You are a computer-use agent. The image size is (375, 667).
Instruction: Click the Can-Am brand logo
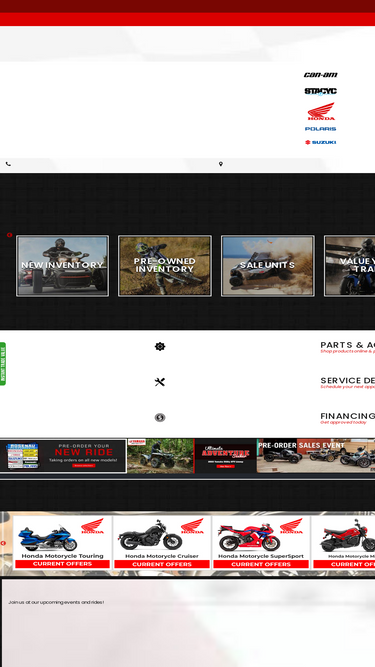[321, 75]
